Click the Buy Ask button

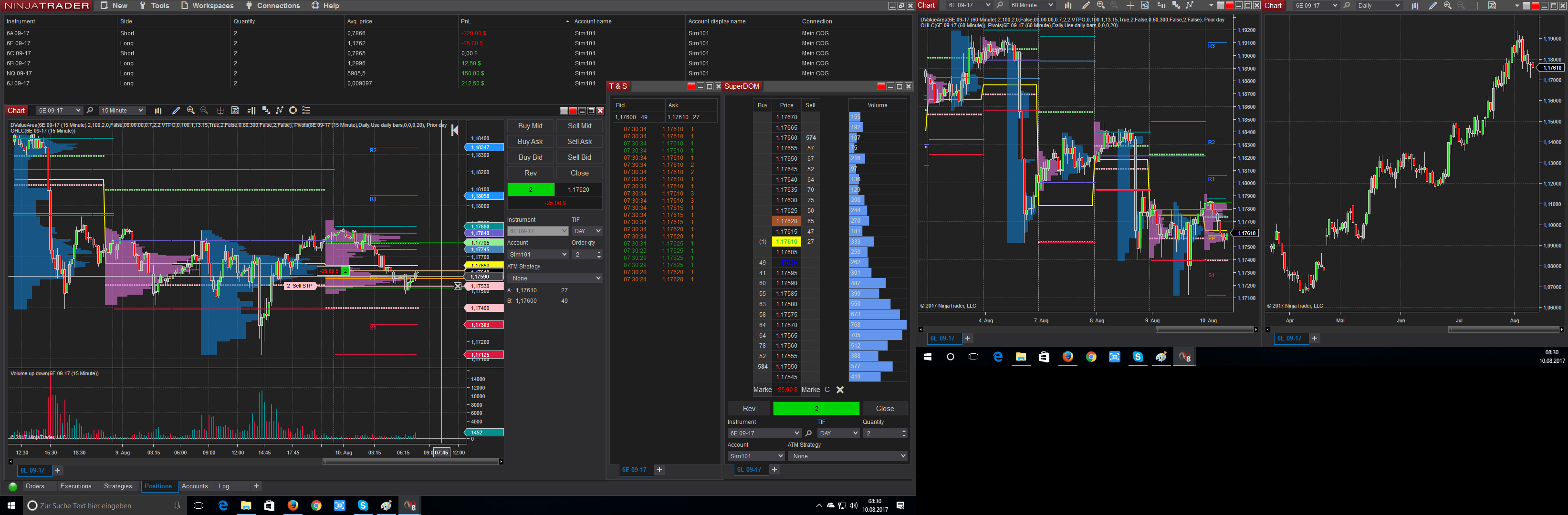(530, 142)
